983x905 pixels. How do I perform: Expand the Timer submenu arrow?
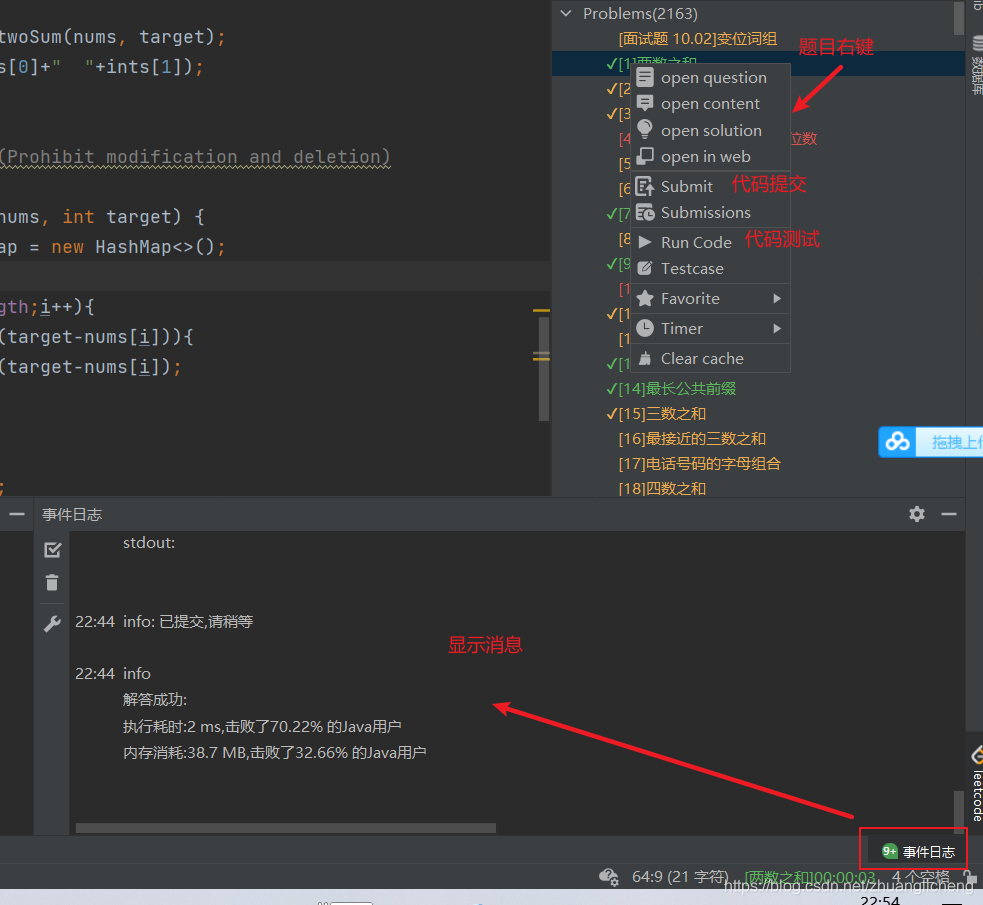pos(777,328)
